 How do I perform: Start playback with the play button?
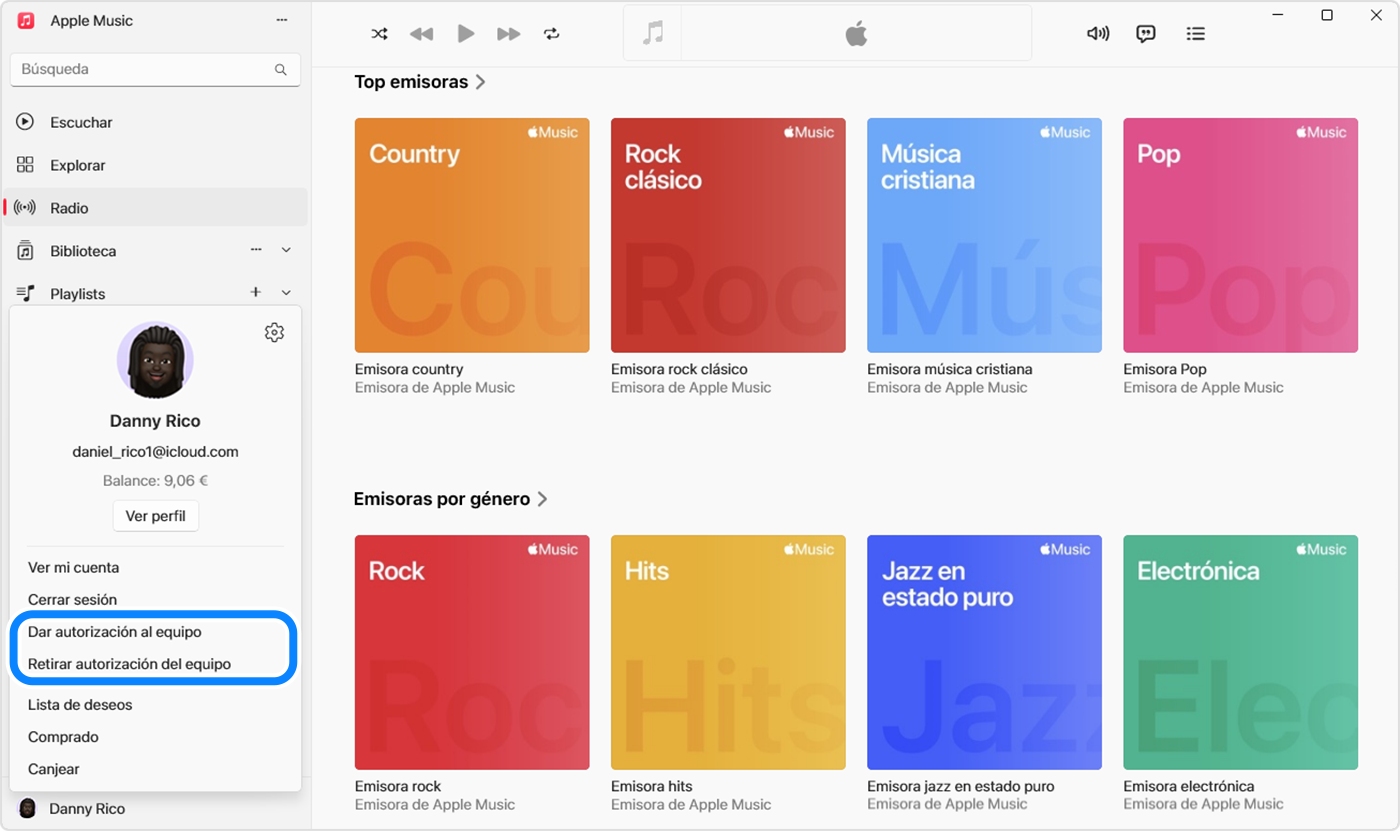pos(466,34)
